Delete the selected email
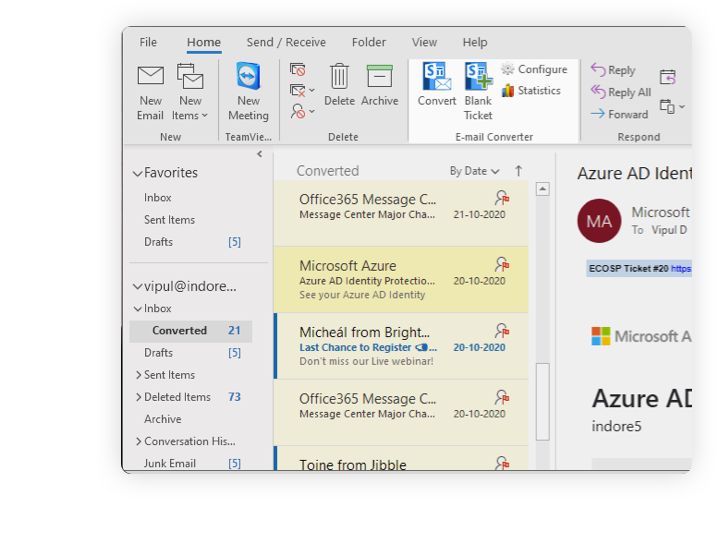Image resolution: width=717 pixels, height=536 pixels. pos(339,85)
